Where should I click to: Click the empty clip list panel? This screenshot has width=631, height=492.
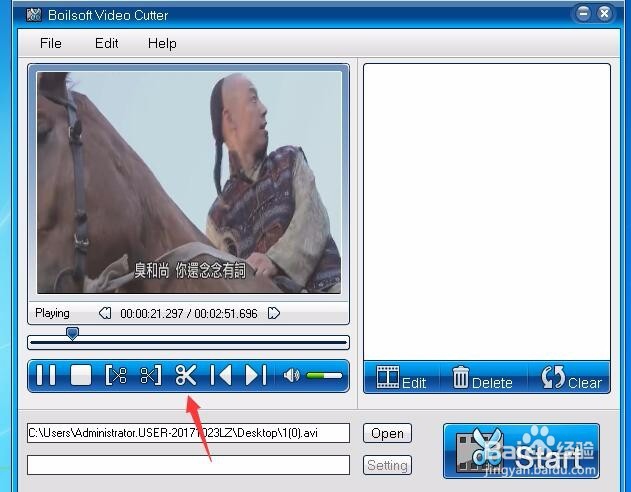(487, 212)
